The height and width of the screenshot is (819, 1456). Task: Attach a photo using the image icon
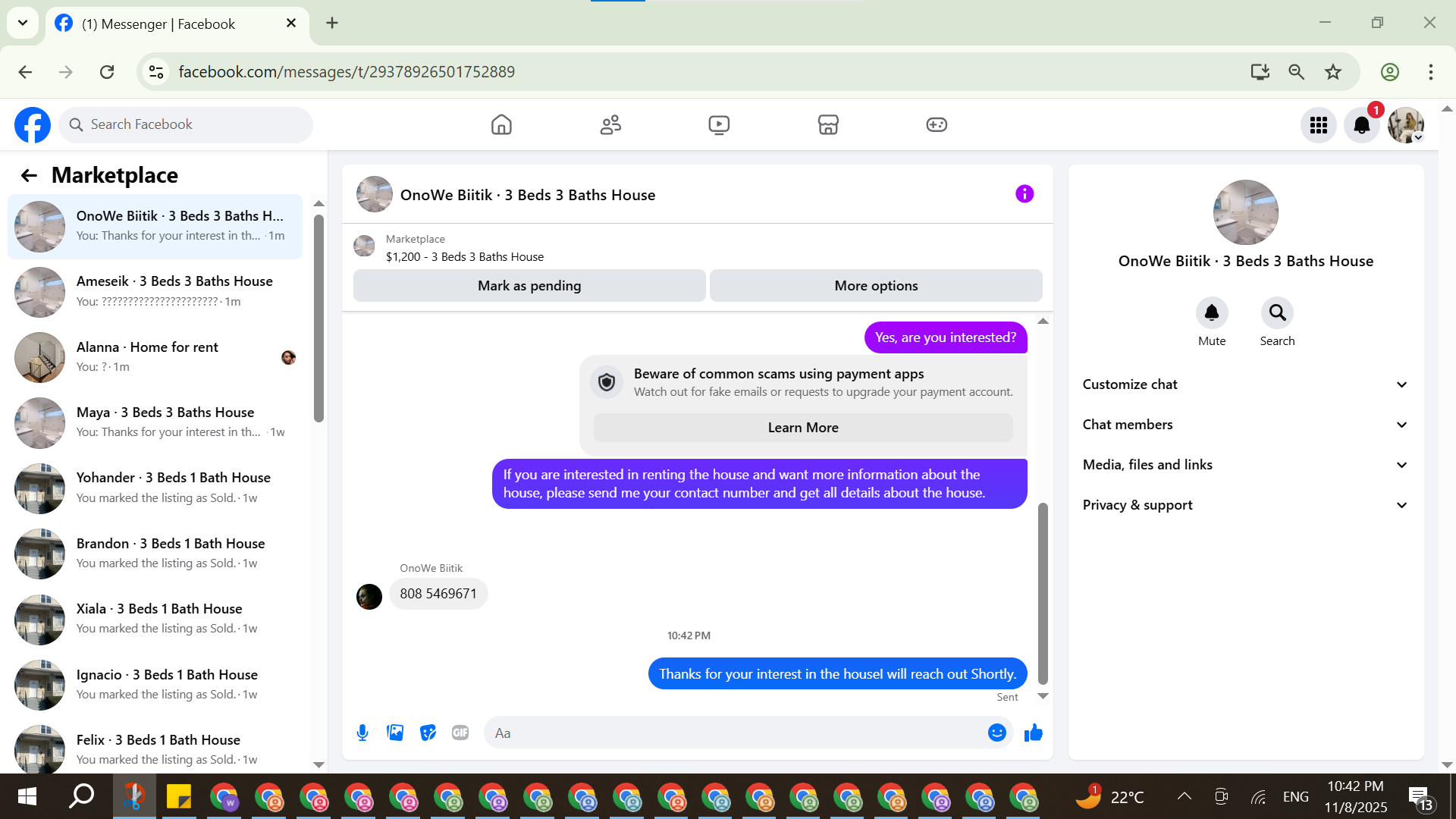point(395,733)
